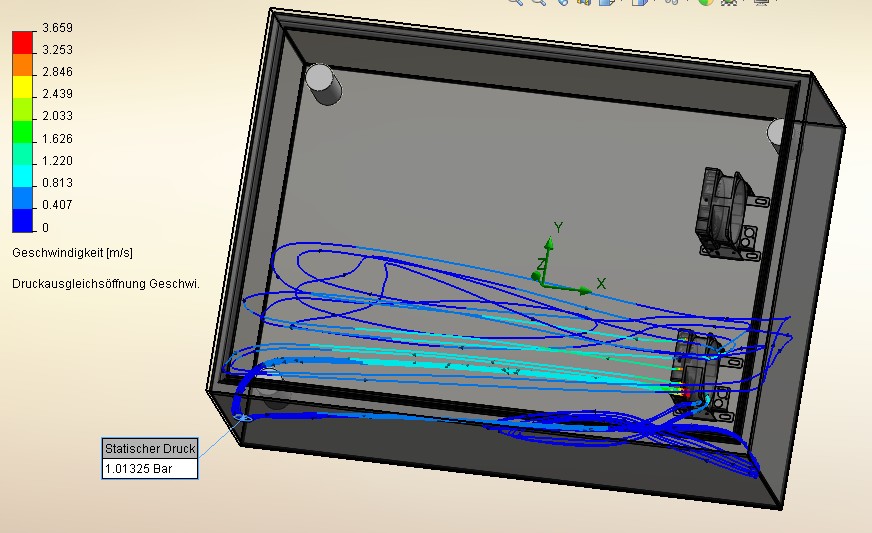Select the top-right cylindrical standoff
The image size is (872, 533).
point(782,136)
